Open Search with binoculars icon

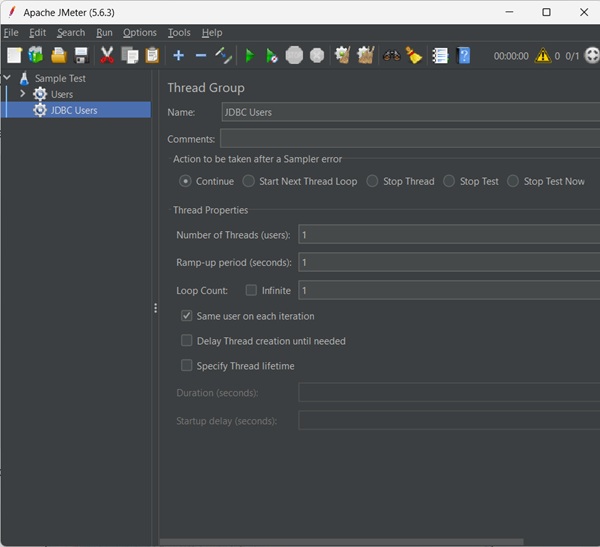391,56
